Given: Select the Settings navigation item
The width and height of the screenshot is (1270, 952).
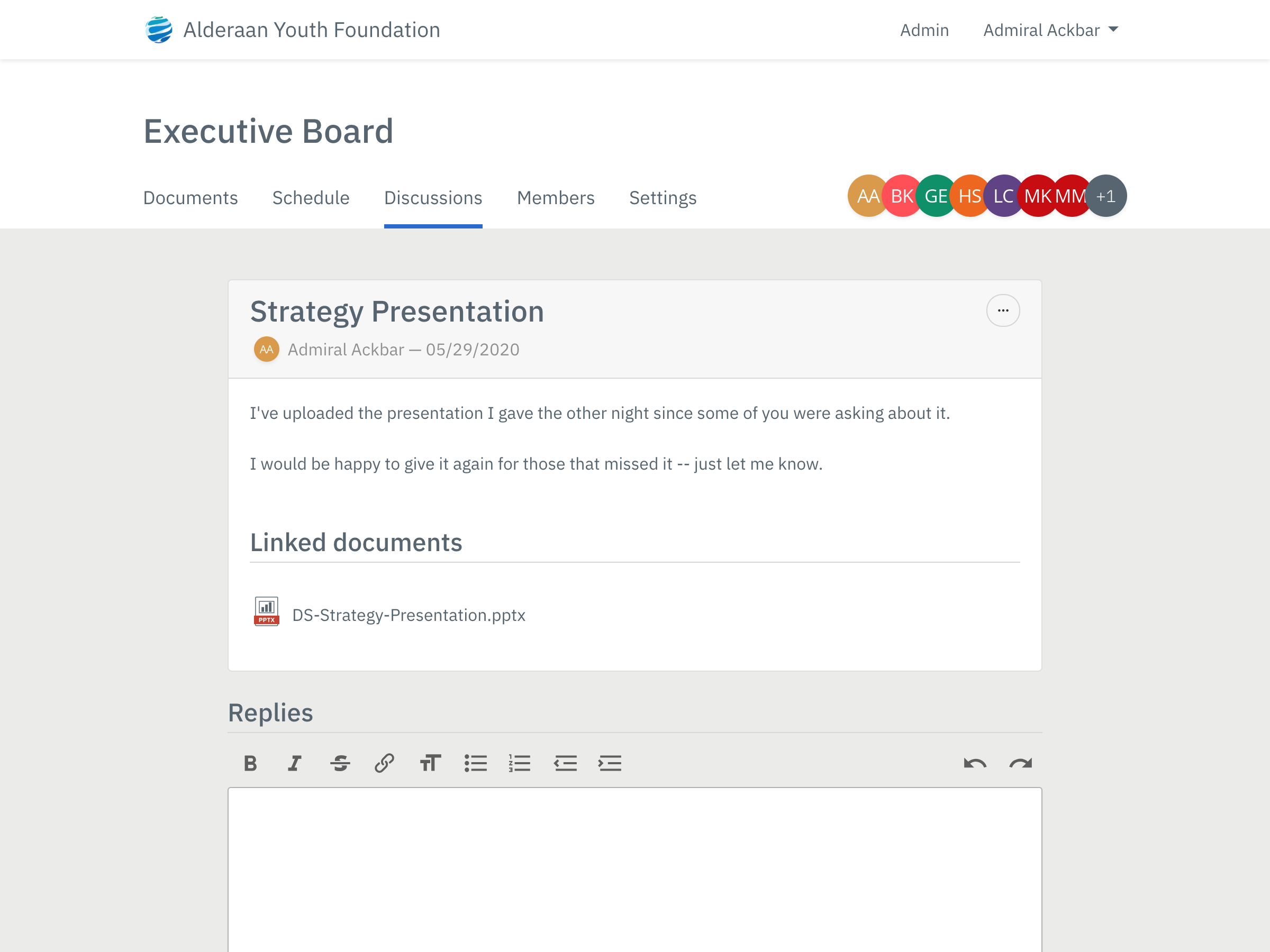Looking at the screenshot, I should pos(663,197).
